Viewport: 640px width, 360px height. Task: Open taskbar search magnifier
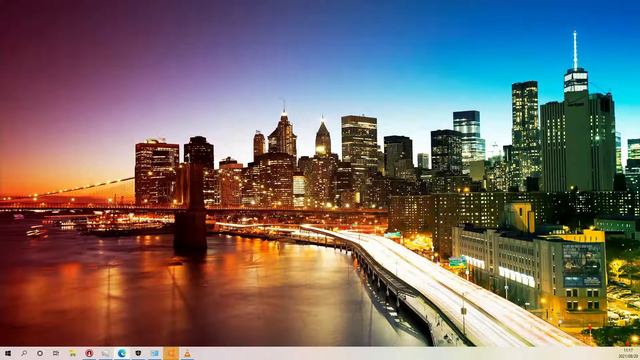click(x=24, y=353)
